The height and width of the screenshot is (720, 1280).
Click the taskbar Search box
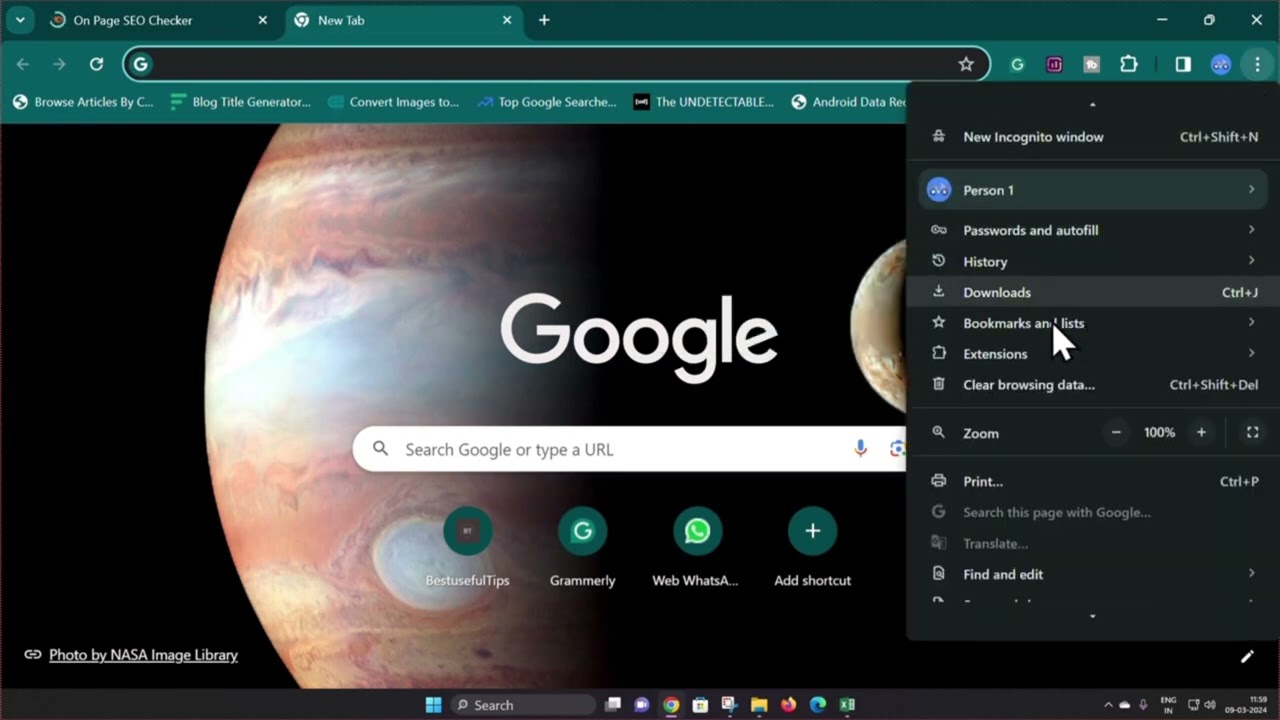click(x=521, y=705)
